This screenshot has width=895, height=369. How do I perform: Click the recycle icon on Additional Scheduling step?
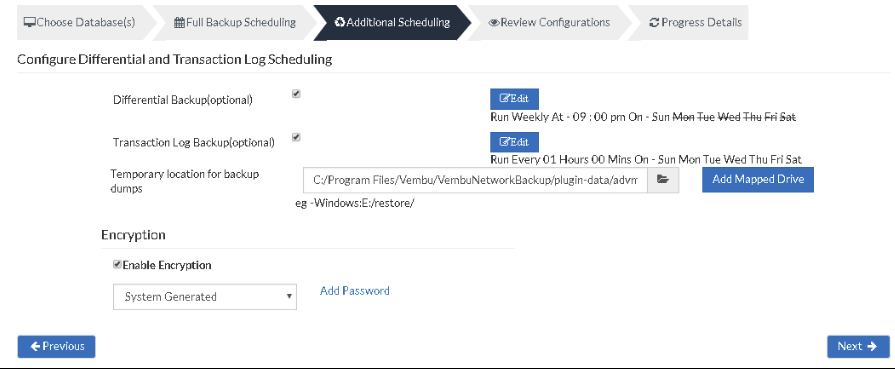[x=340, y=23]
